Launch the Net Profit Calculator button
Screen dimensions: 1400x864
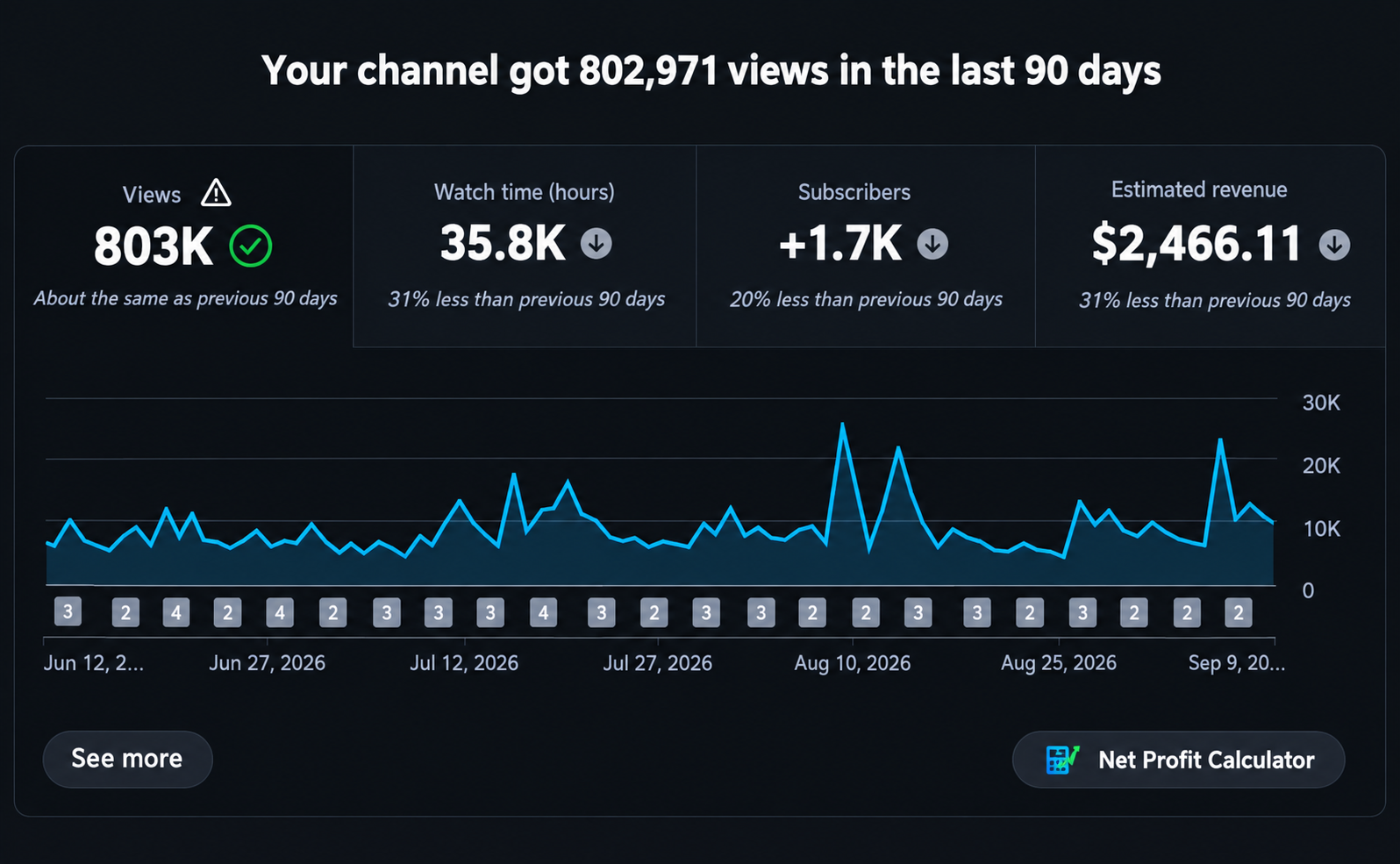click(1178, 760)
